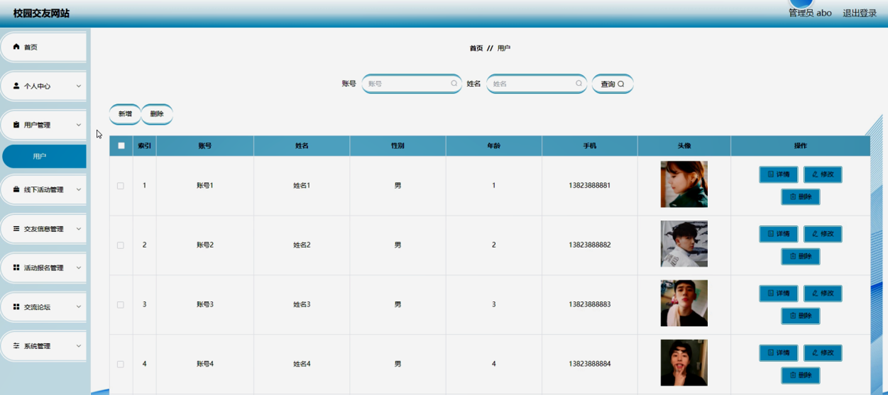Screen dimensions: 888x395
Task: Click phone number 13823888881
Action: click(590, 185)
